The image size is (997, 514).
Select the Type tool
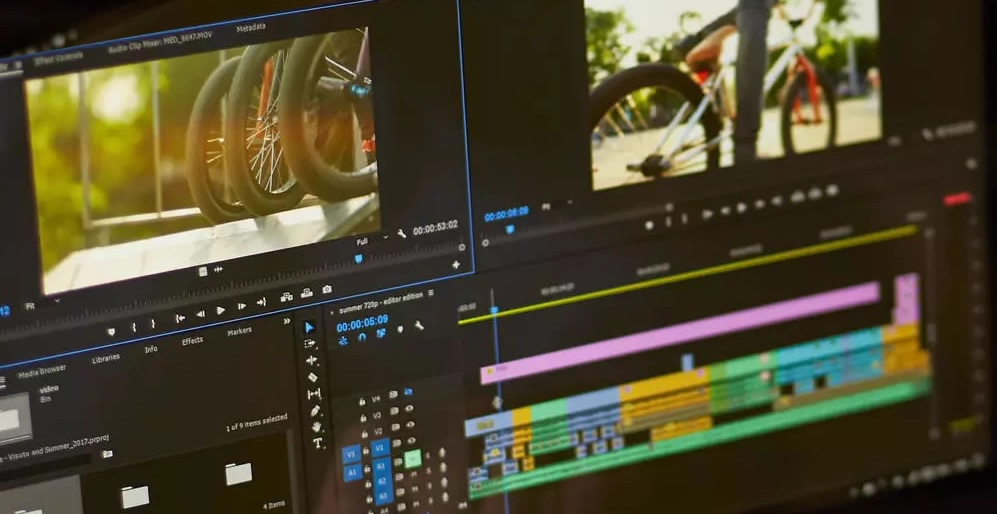(318, 443)
